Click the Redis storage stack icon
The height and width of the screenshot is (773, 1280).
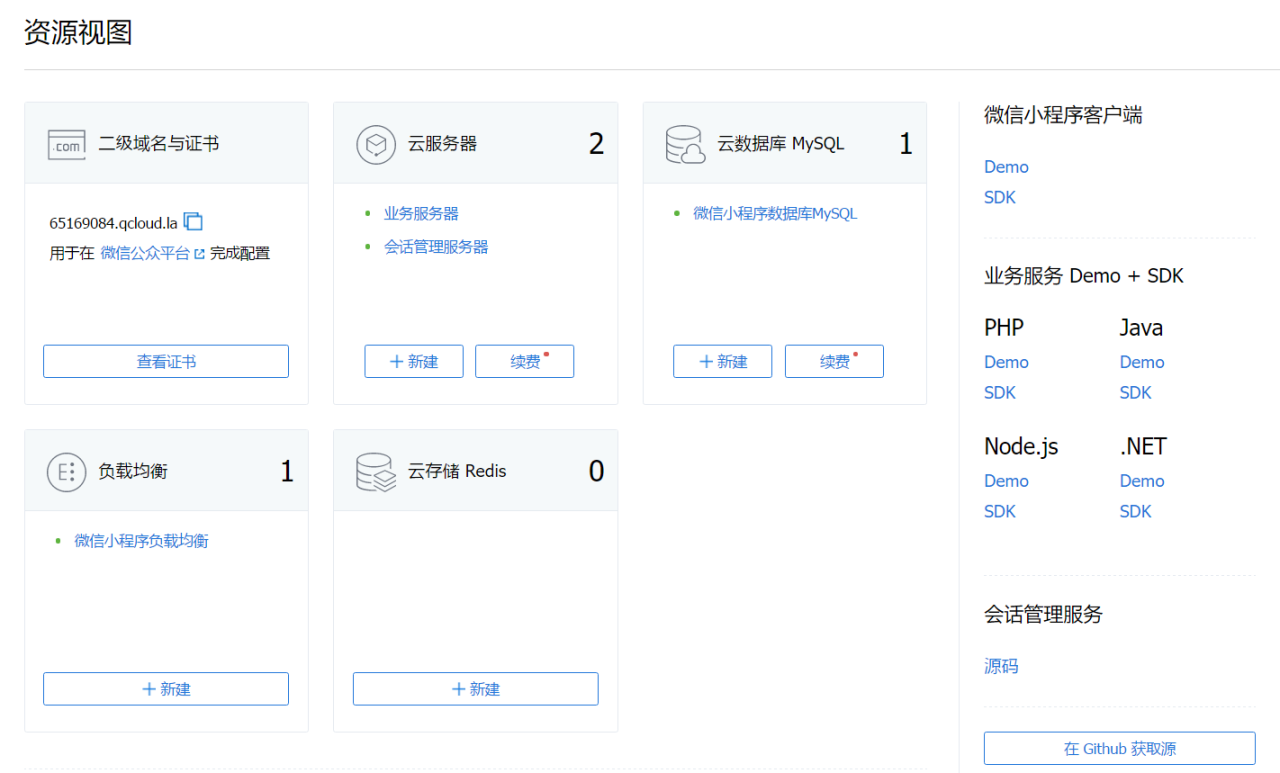[376, 472]
